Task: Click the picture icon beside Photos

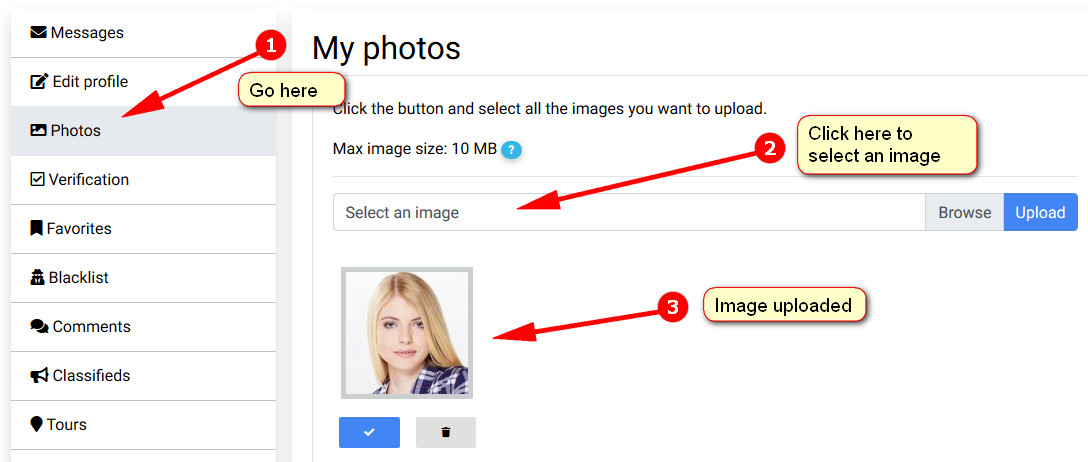Action: pos(39,131)
